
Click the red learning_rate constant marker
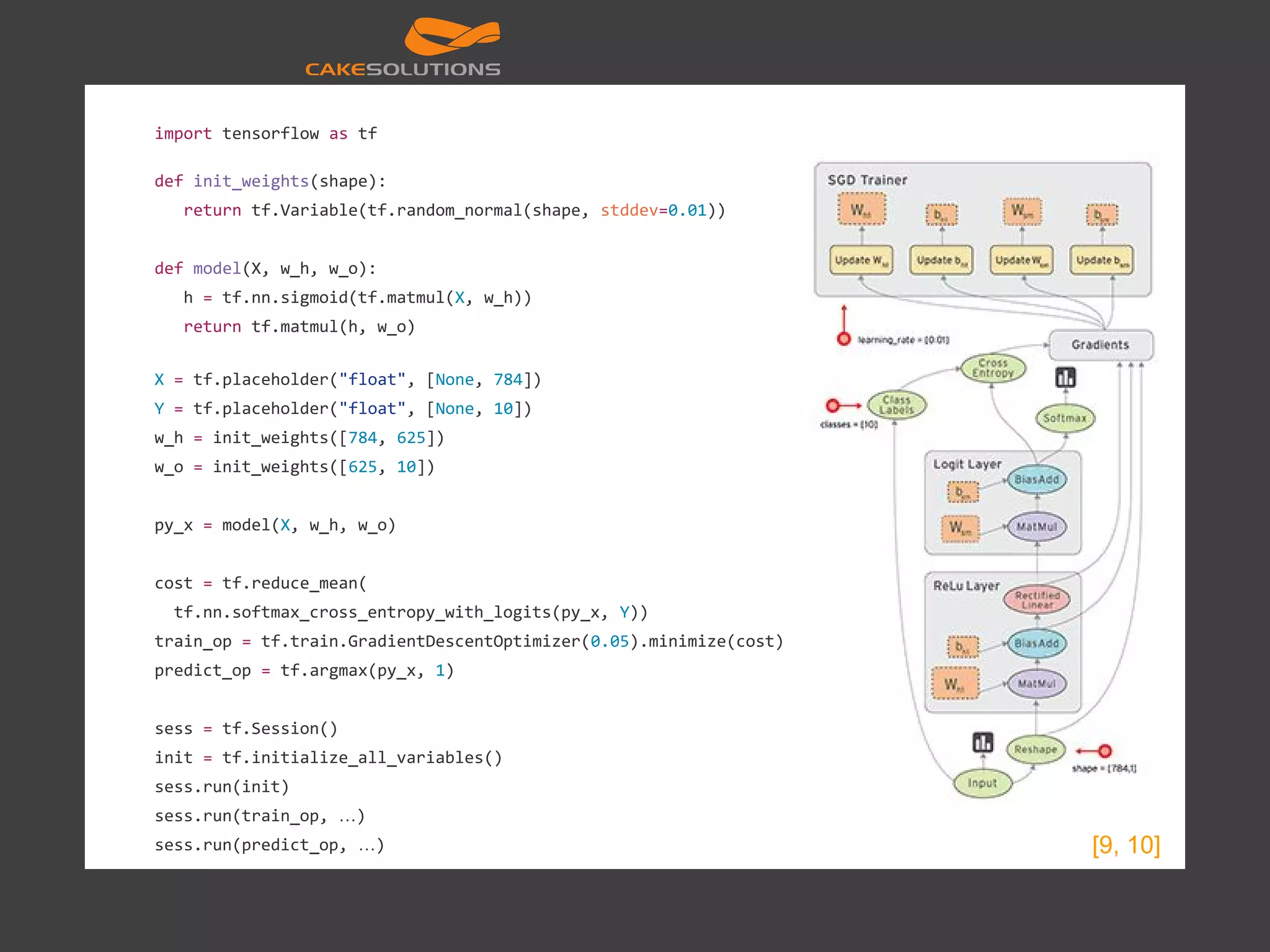843,338
